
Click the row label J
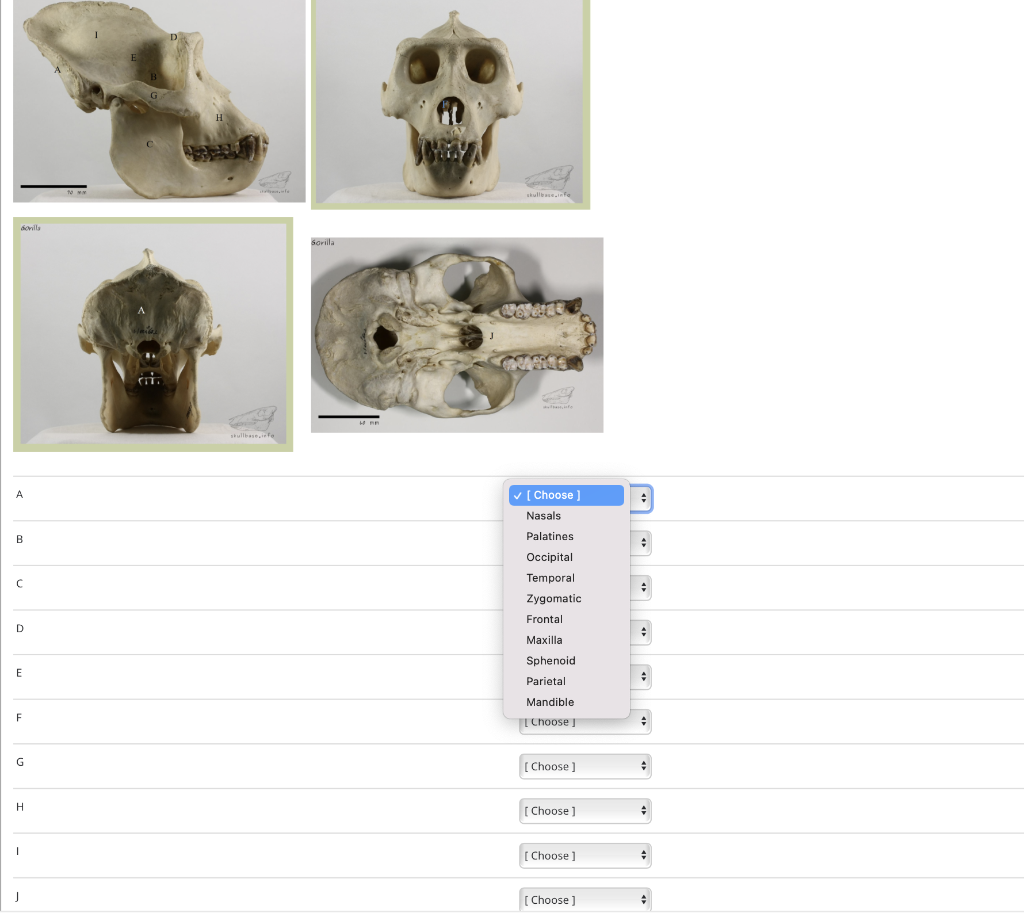(x=18, y=896)
